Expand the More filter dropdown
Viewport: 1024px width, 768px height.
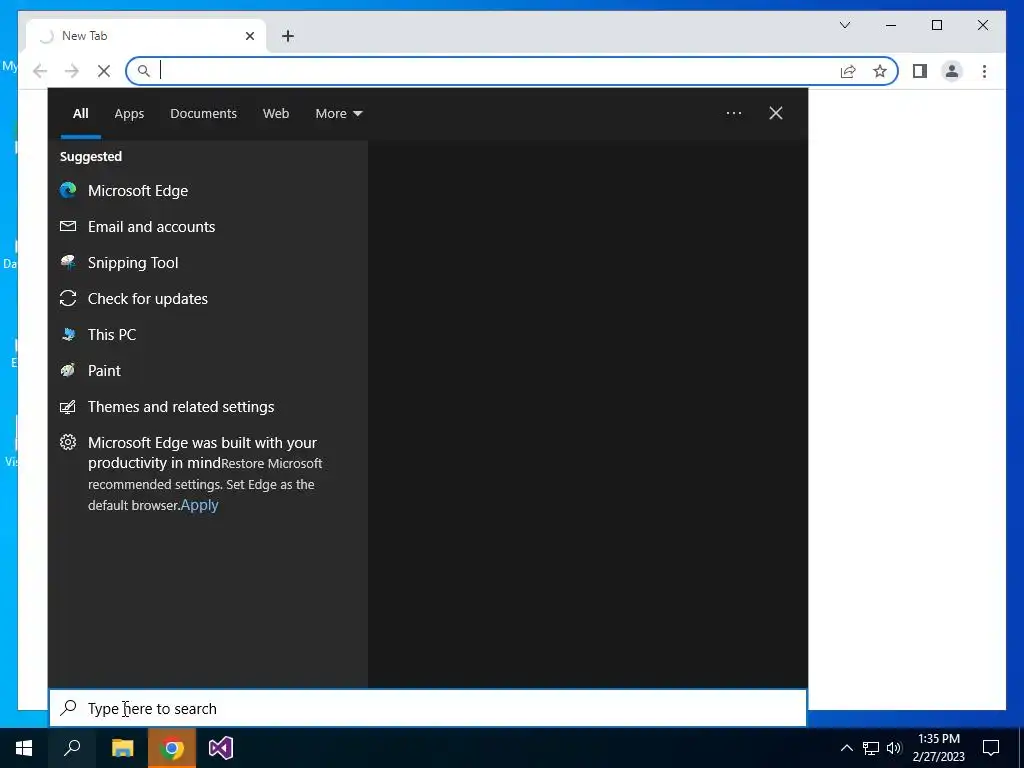click(338, 114)
